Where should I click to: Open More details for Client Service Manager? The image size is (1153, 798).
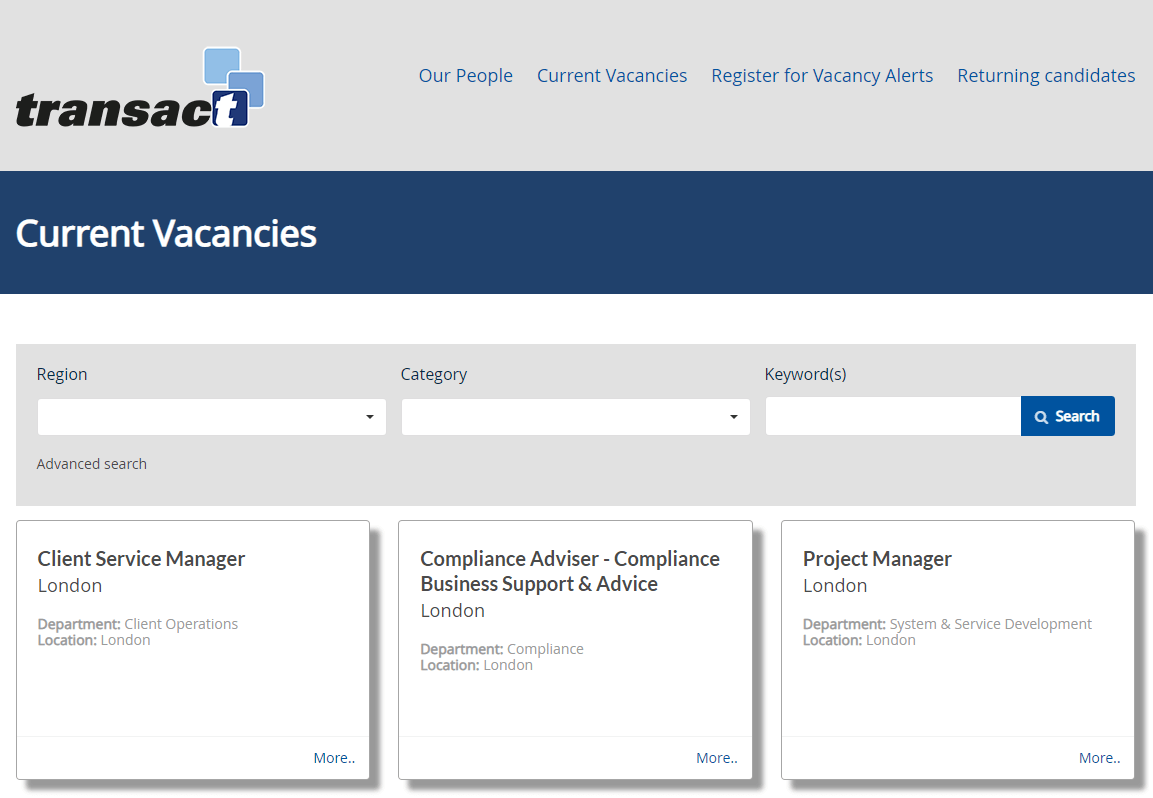coord(334,757)
